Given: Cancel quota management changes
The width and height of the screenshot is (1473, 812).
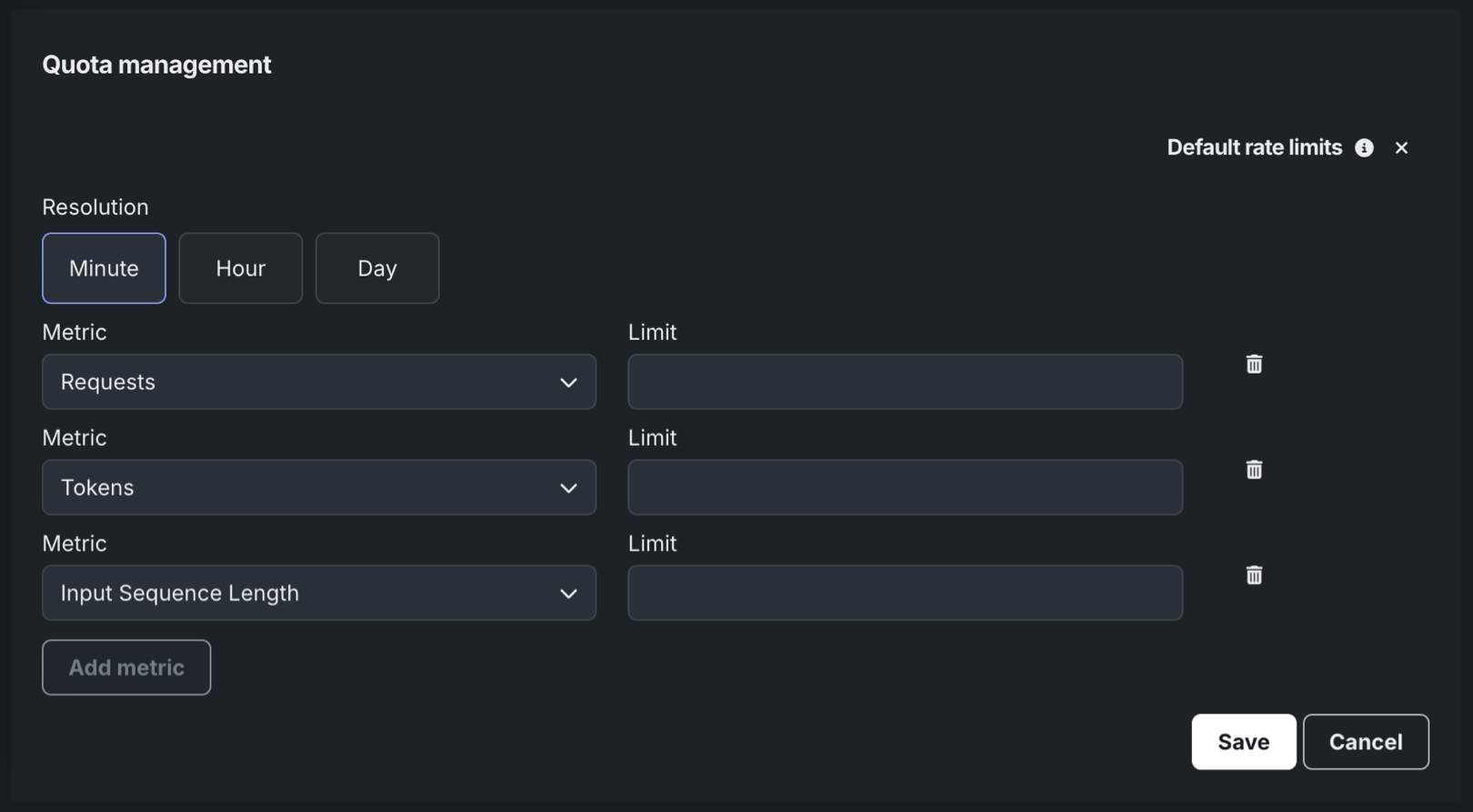Looking at the screenshot, I should point(1365,742).
